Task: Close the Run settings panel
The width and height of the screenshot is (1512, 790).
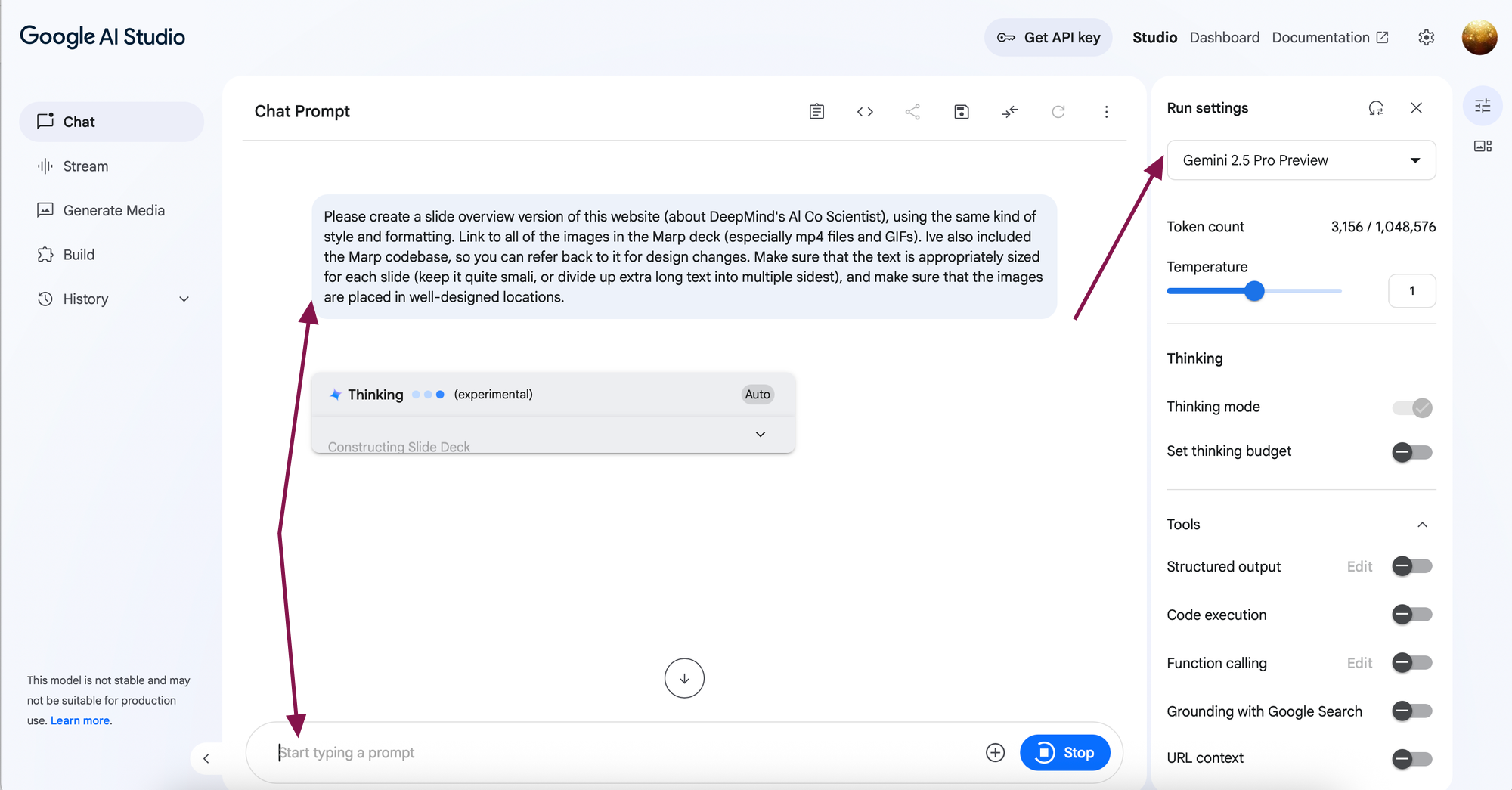Action: [x=1416, y=108]
